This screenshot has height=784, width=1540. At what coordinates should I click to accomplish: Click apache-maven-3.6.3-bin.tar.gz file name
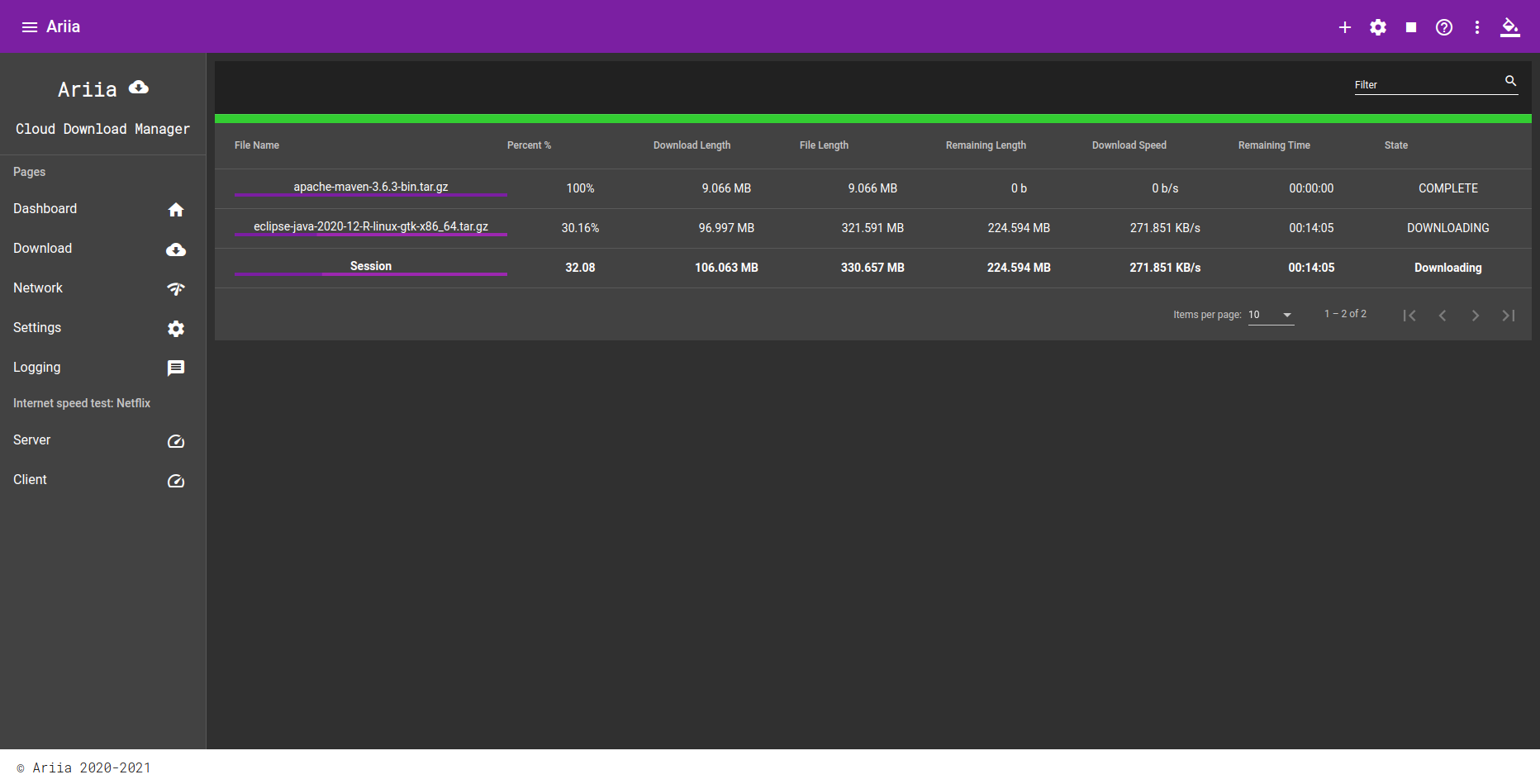(x=371, y=187)
